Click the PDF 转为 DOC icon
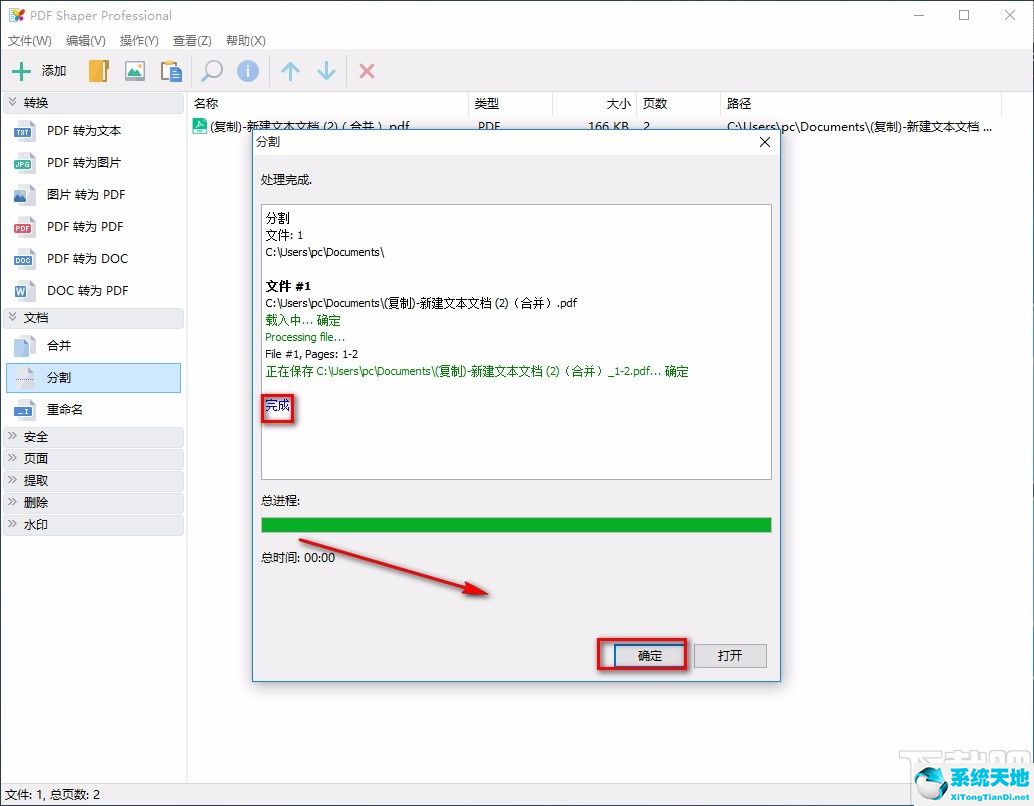 pos(24,259)
